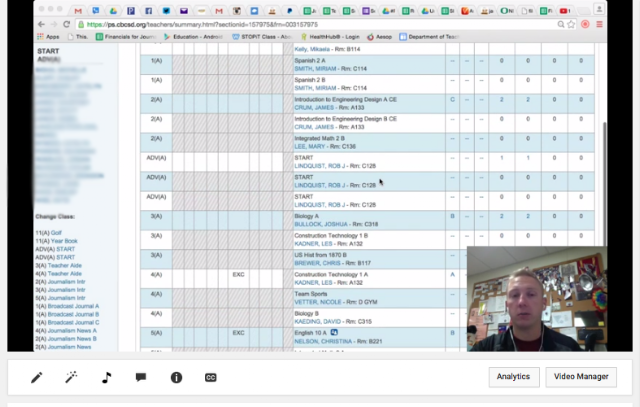The height and width of the screenshot is (407, 640).
Task: Open the music note audio icon
Action: (107, 378)
